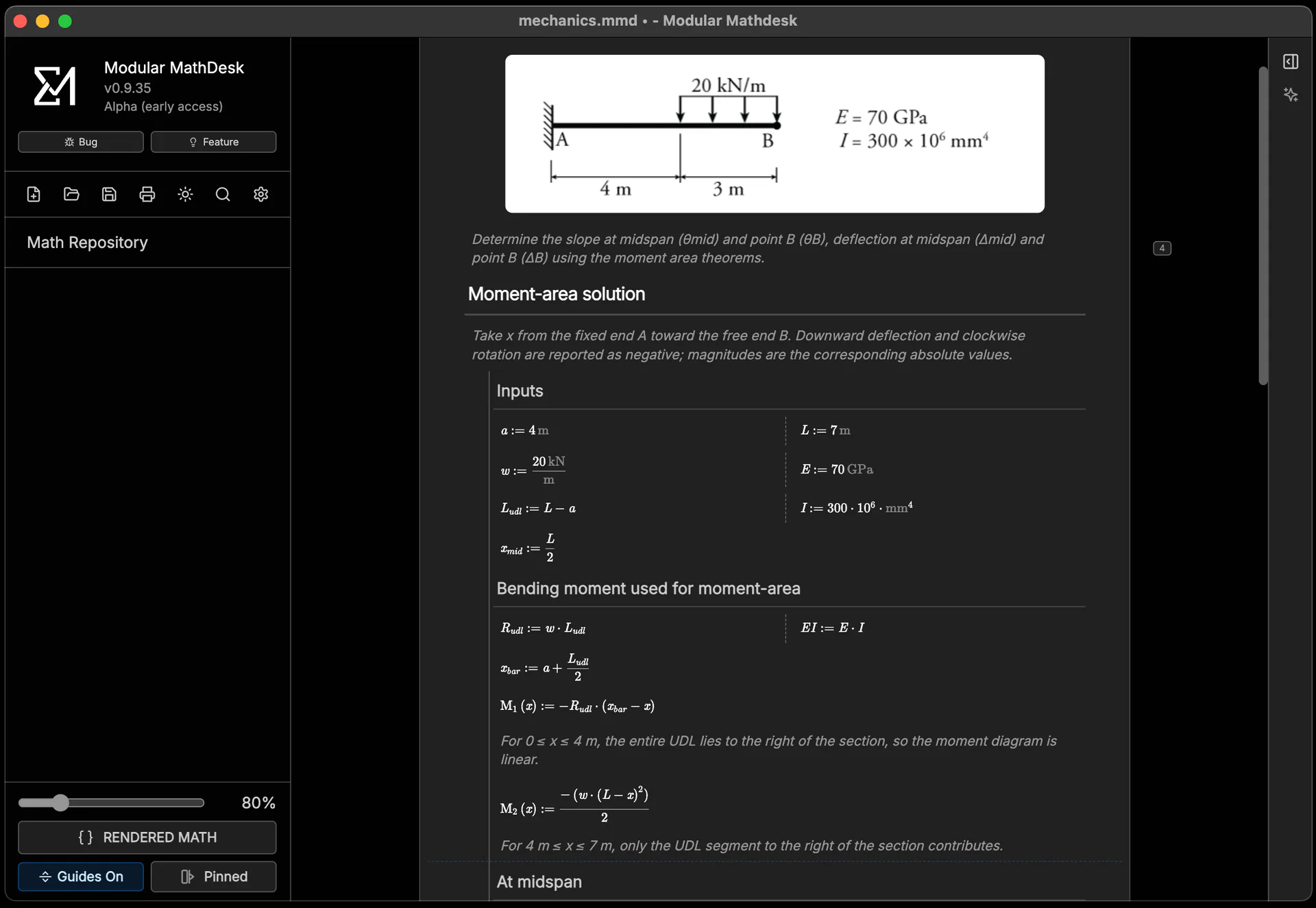Click the sparkle AI assistant icon
The width and height of the screenshot is (1316, 908).
click(1291, 95)
